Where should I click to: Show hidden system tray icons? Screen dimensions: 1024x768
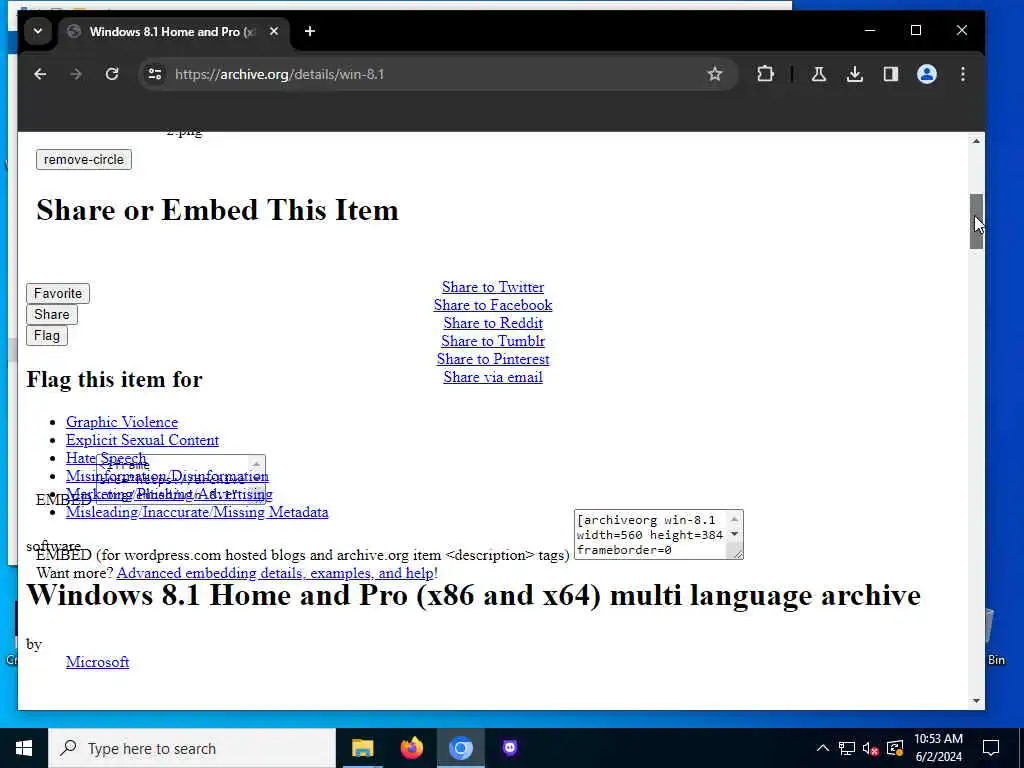(x=823, y=748)
